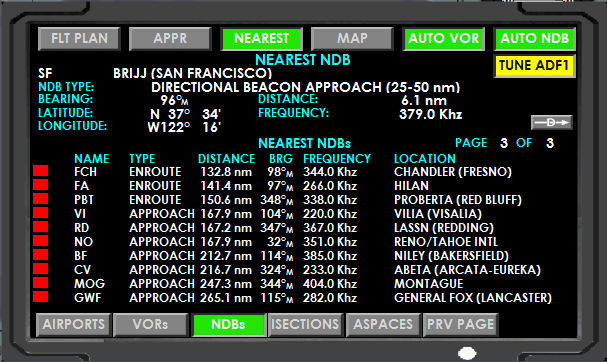The width and height of the screenshot is (607, 362).
Task: Click GENERAL FOX (LANCASTER) location text
Action: [473, 298]
